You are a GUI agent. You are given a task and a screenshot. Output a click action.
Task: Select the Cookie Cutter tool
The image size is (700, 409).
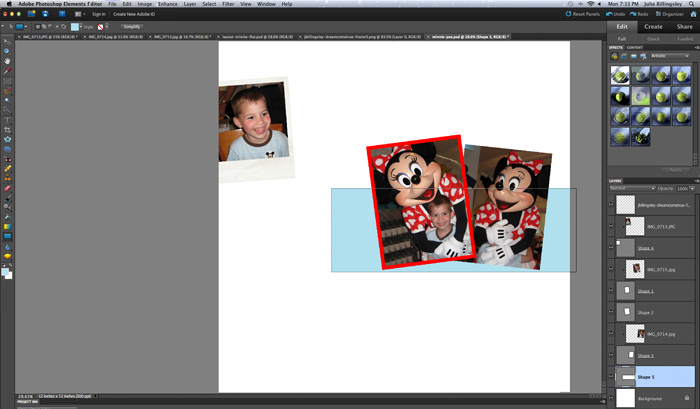[x=7, y=140]
